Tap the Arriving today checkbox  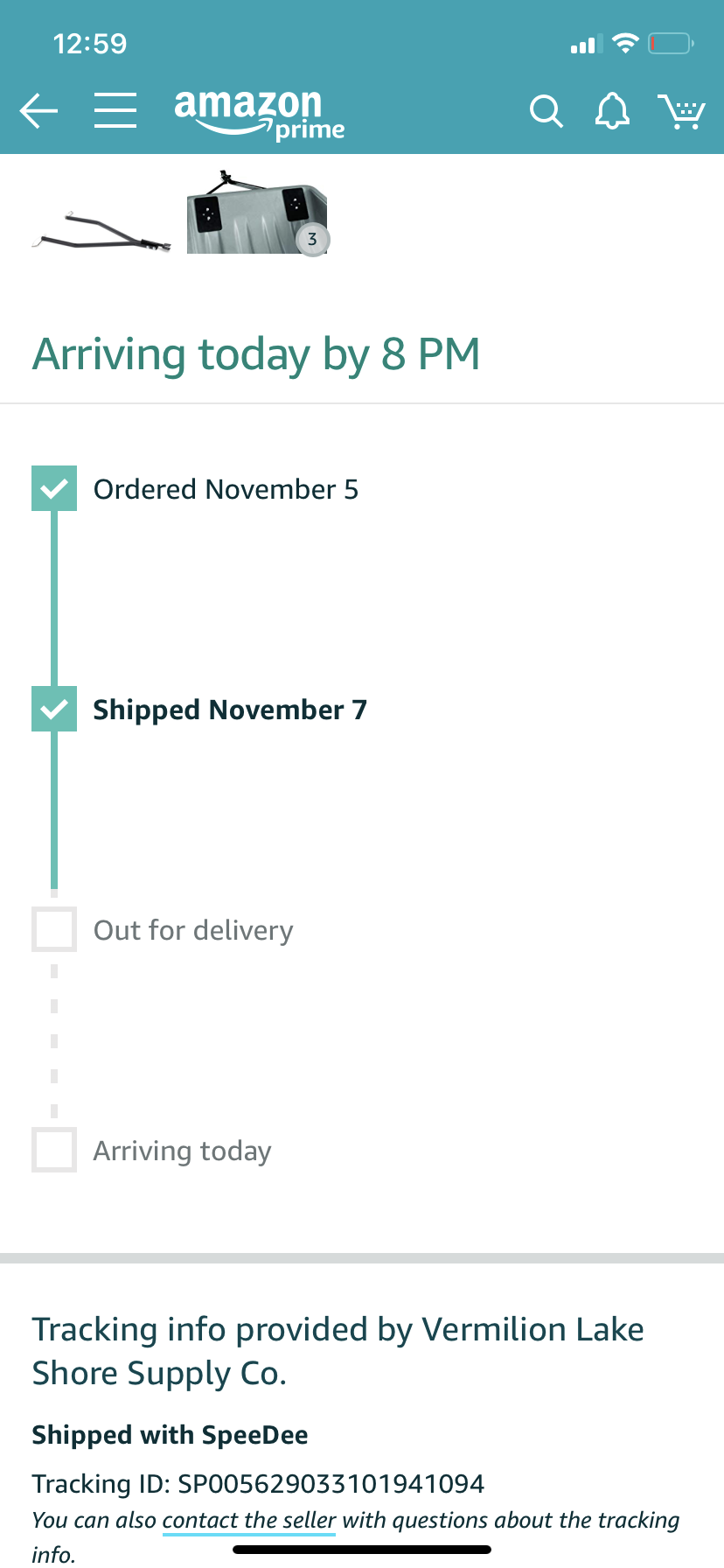[x=54, y=1150]
